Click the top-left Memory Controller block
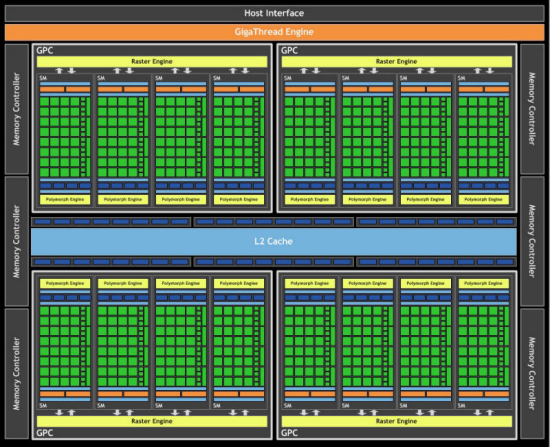This screenshot has width=550, height=447. click(16, 109)
